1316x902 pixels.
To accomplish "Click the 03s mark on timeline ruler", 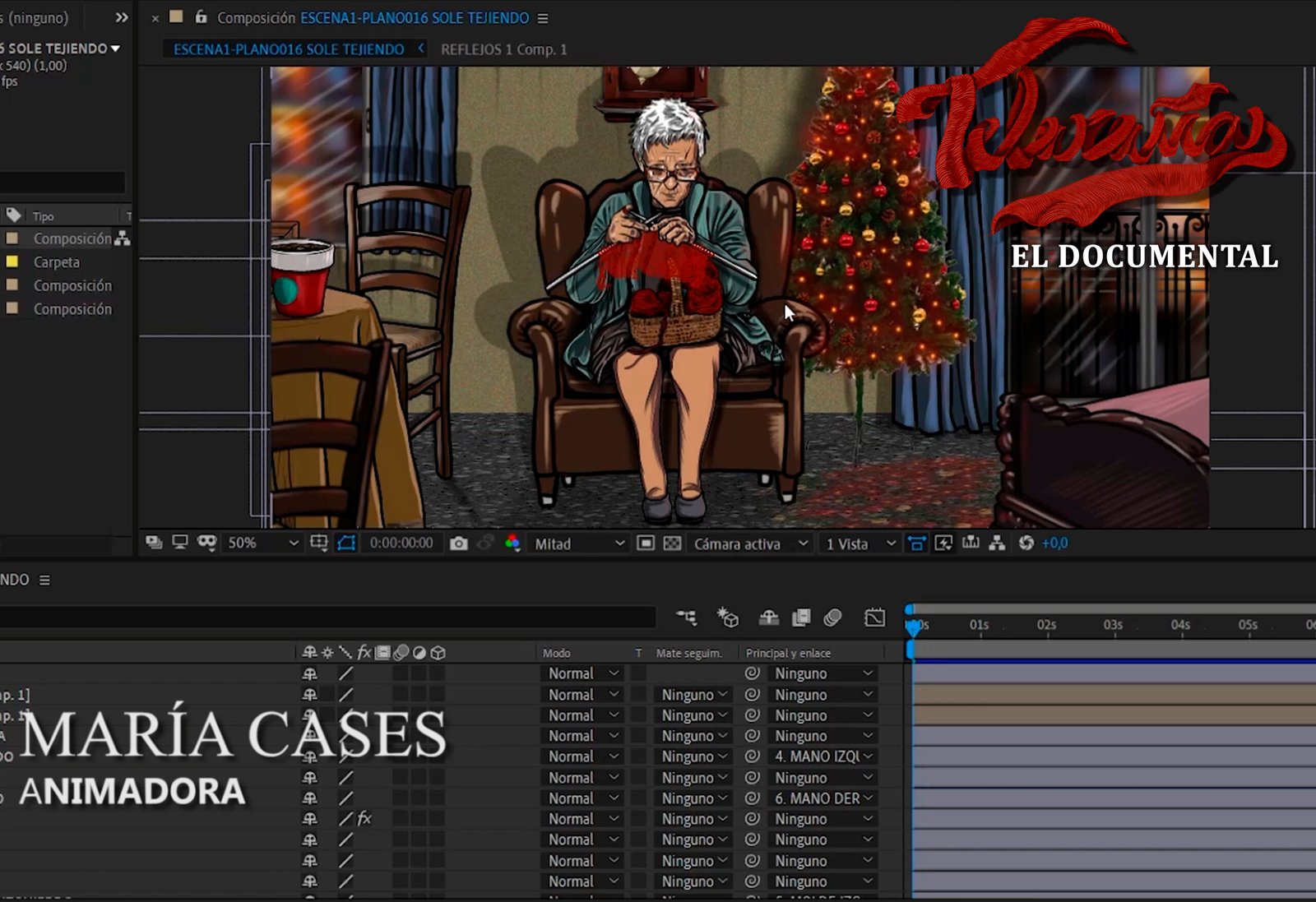I will click(x=1113, y=626).
